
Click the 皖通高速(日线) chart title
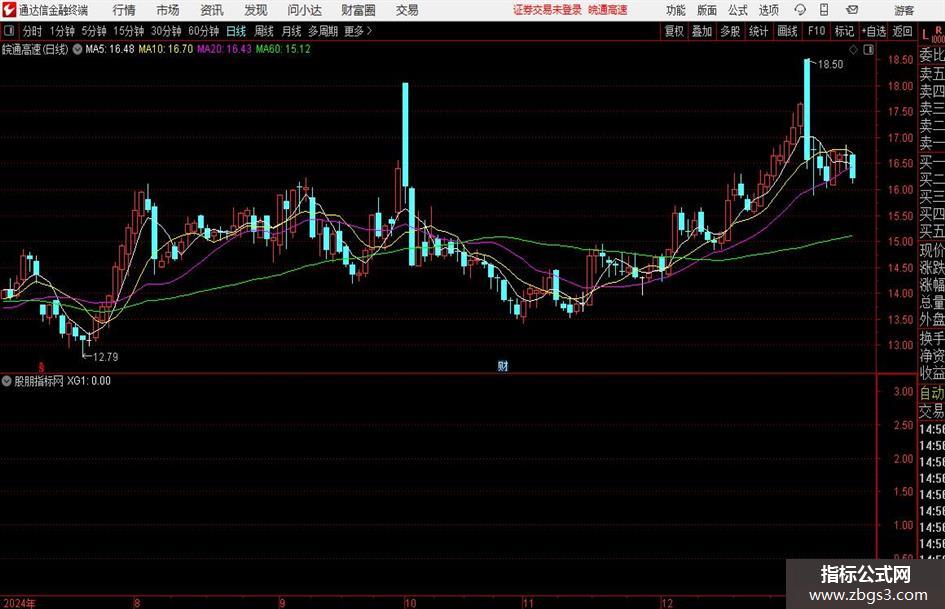pyautogui.click(x=36, y=49)
